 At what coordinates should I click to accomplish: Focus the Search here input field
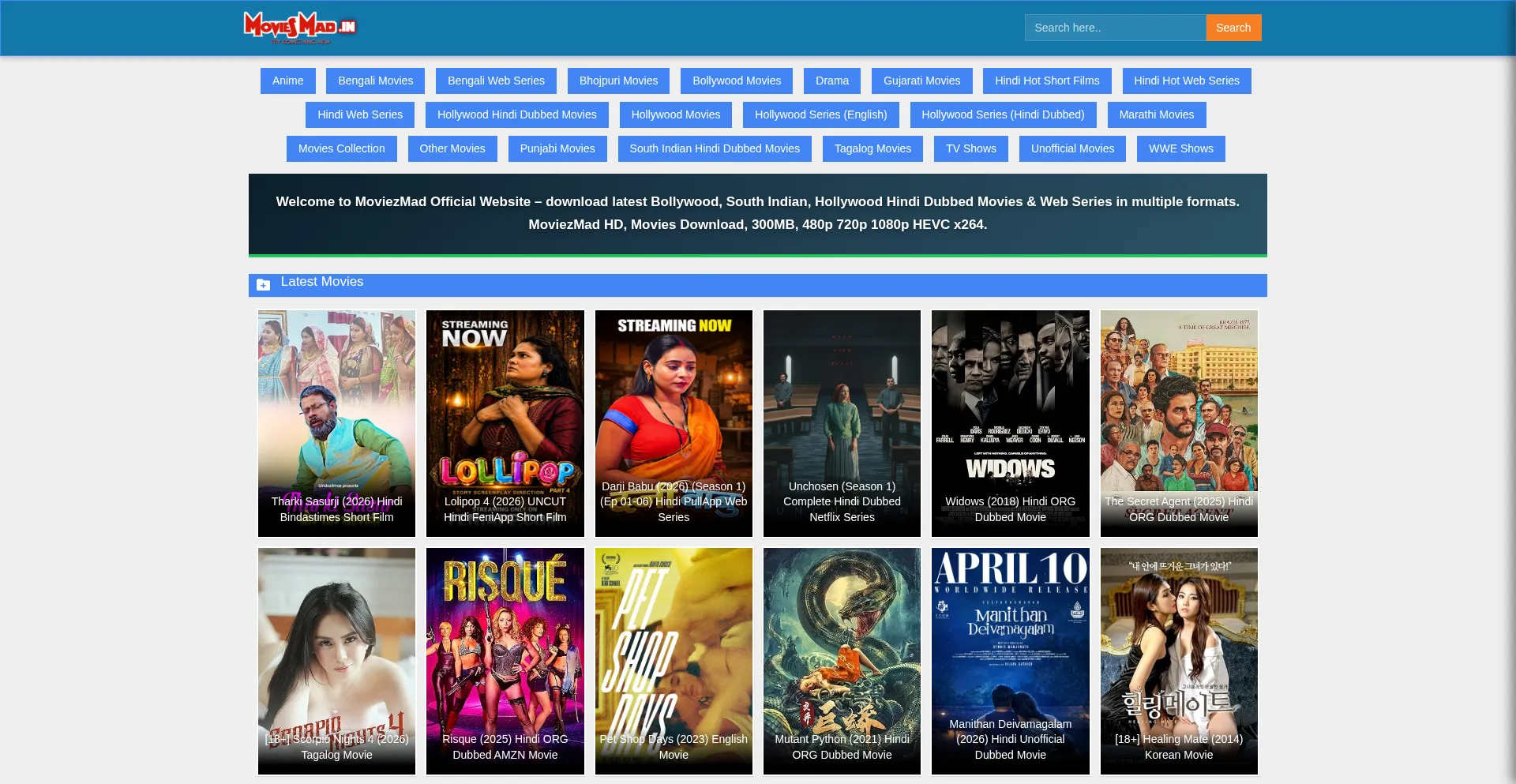point(1115,28)
